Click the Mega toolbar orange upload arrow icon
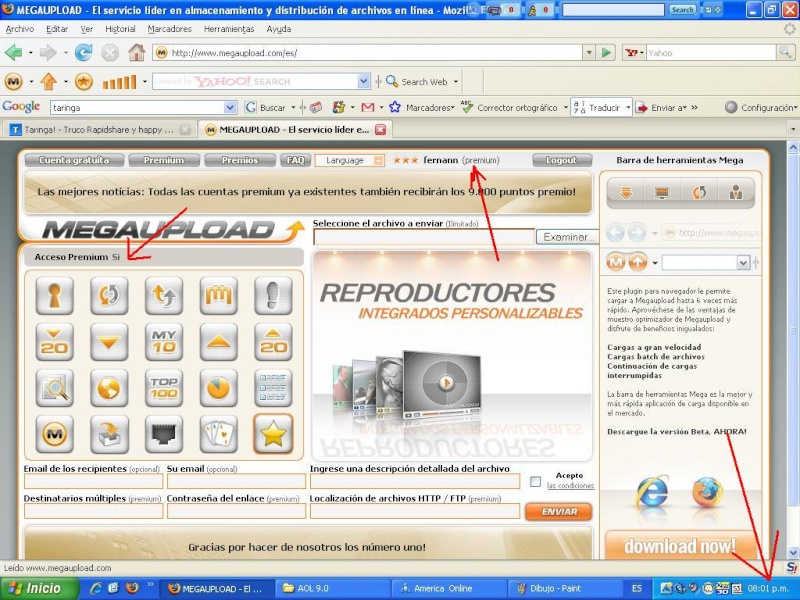The height and width of the screenshot is (600, 800). pos(48,82)
